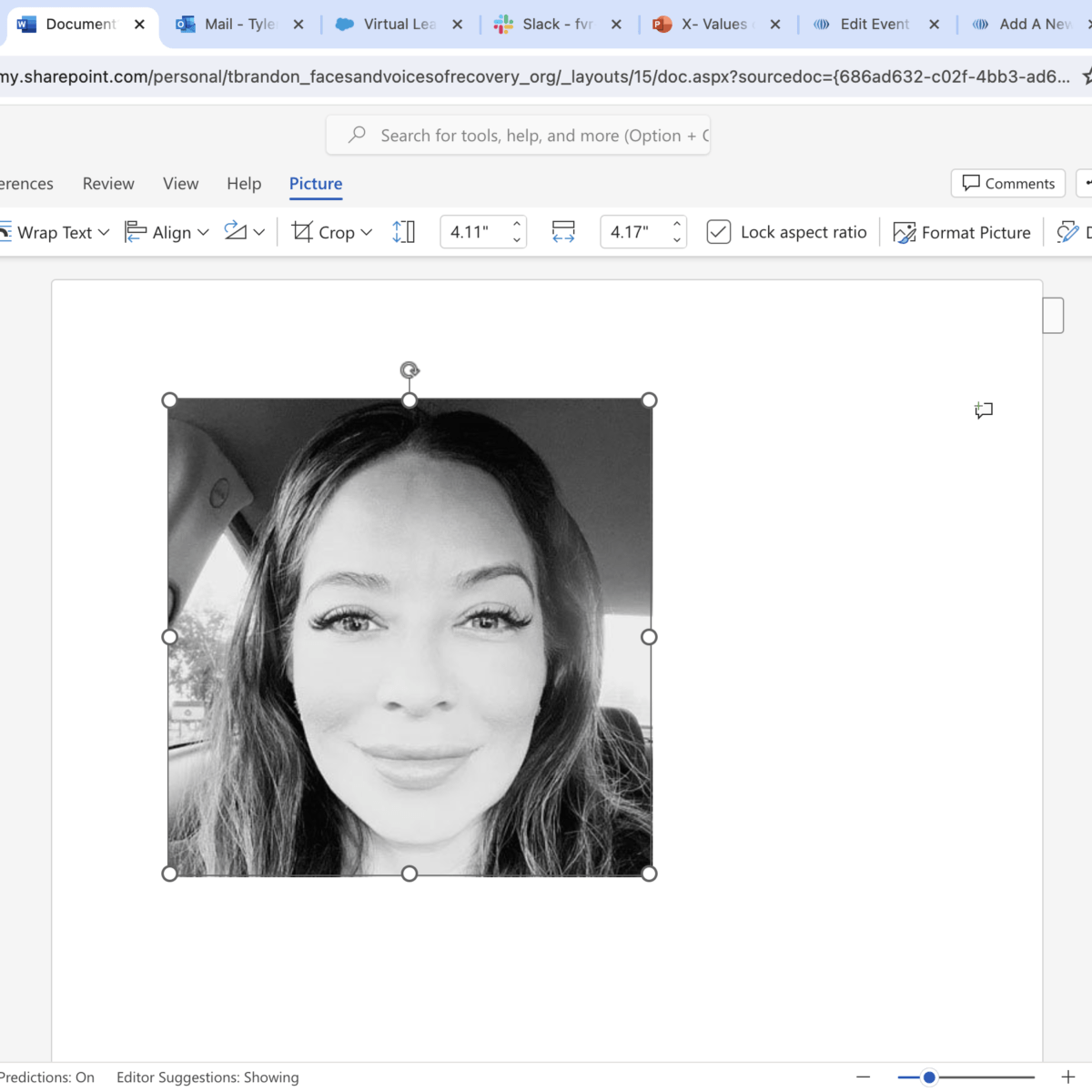This screenshot has height=1092, width=1092.
Task: Click the height value field showing 4.11"
Action: (x=471, y=232)
